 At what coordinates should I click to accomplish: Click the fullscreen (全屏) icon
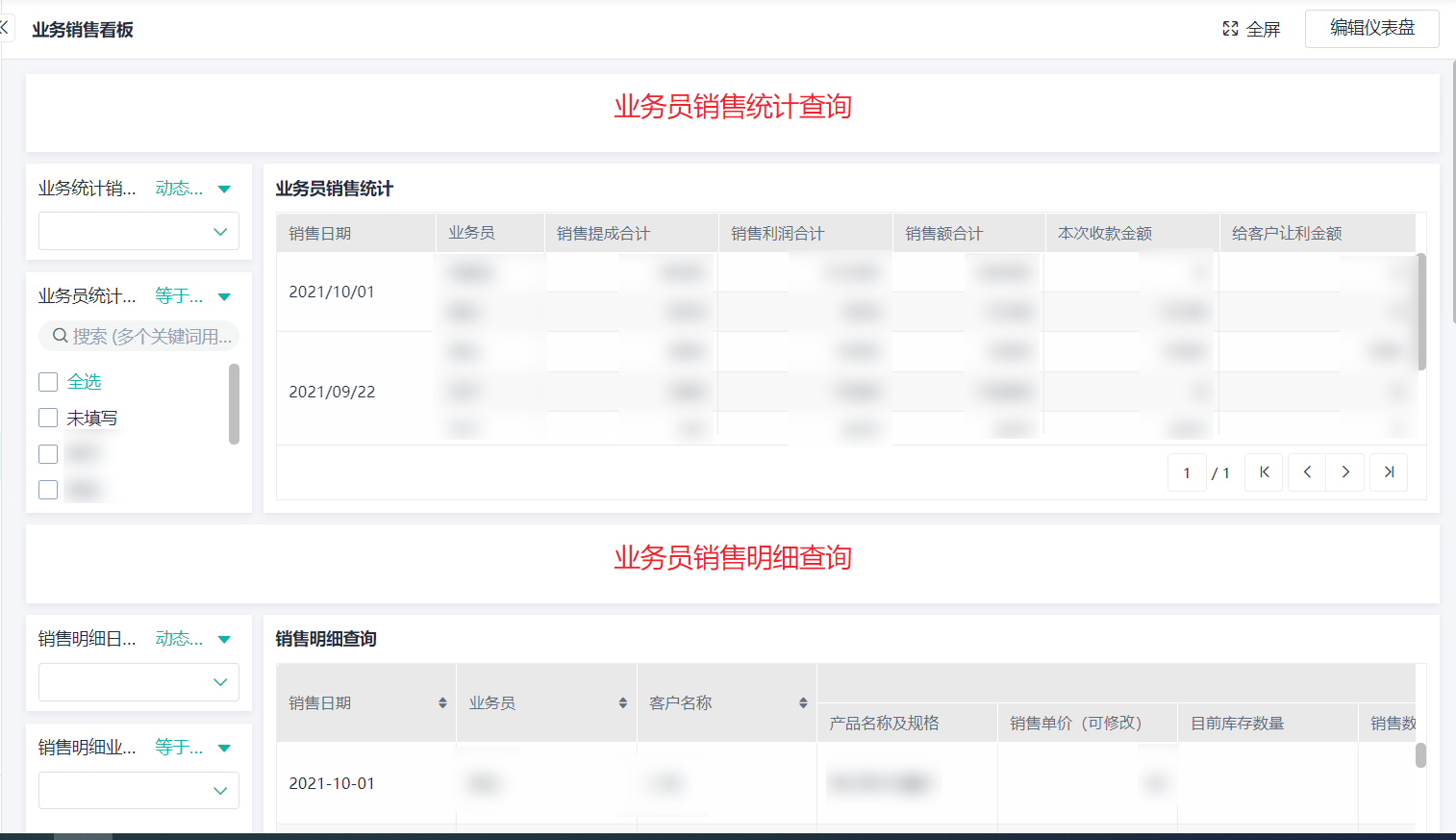[x=1230, y=29]
